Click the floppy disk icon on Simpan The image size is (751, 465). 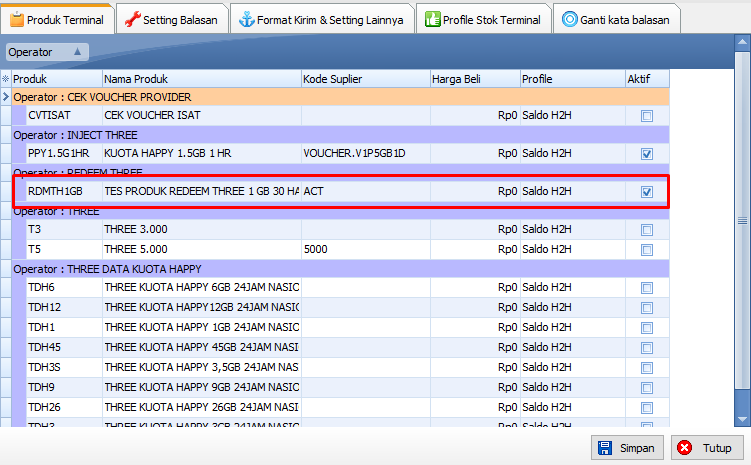pos(605,448)
